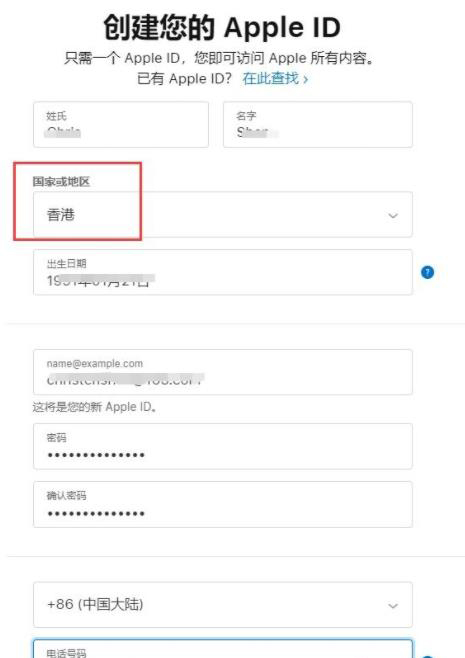Click the 这将是您的新 Apple ID note
Screen dimensions: 465x658
pyautogui.click(x=94, y=407)
